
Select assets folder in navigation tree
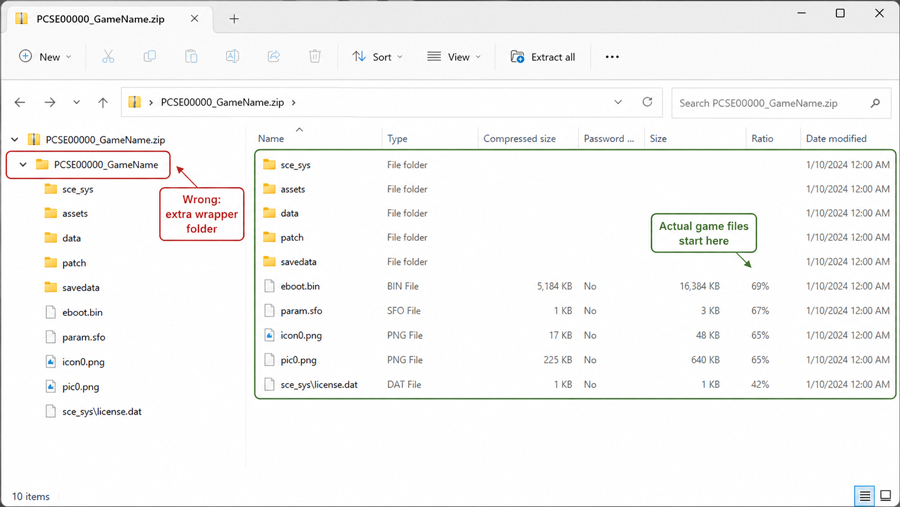point(67,214)
